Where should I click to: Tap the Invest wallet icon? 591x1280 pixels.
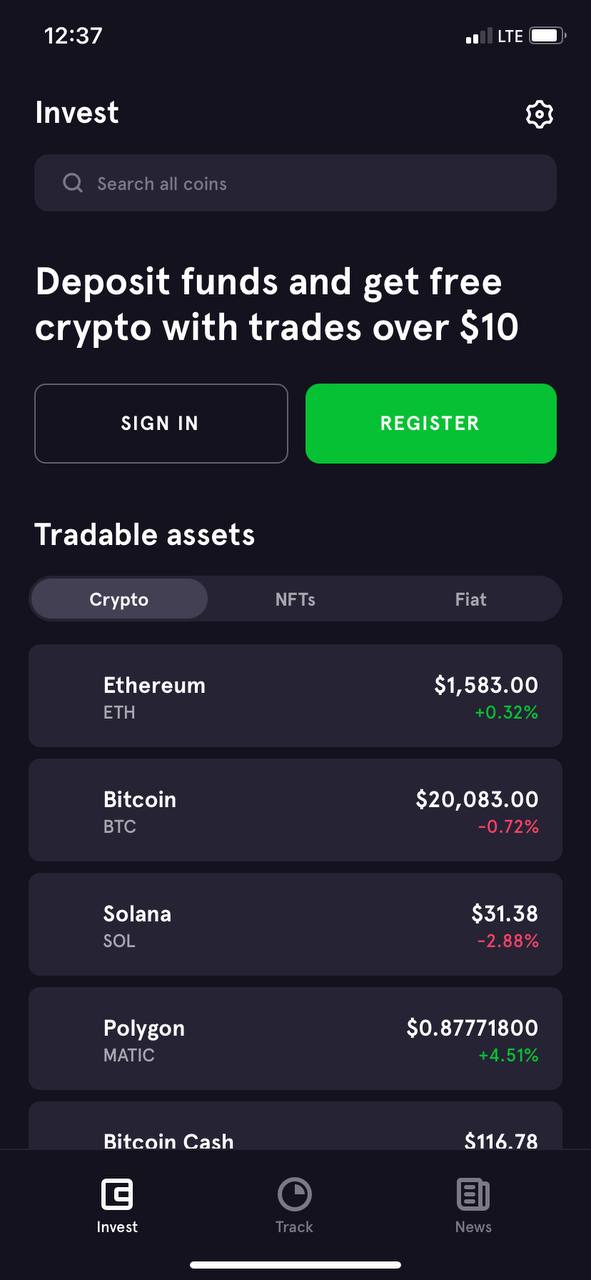(x=117, y=1194)
